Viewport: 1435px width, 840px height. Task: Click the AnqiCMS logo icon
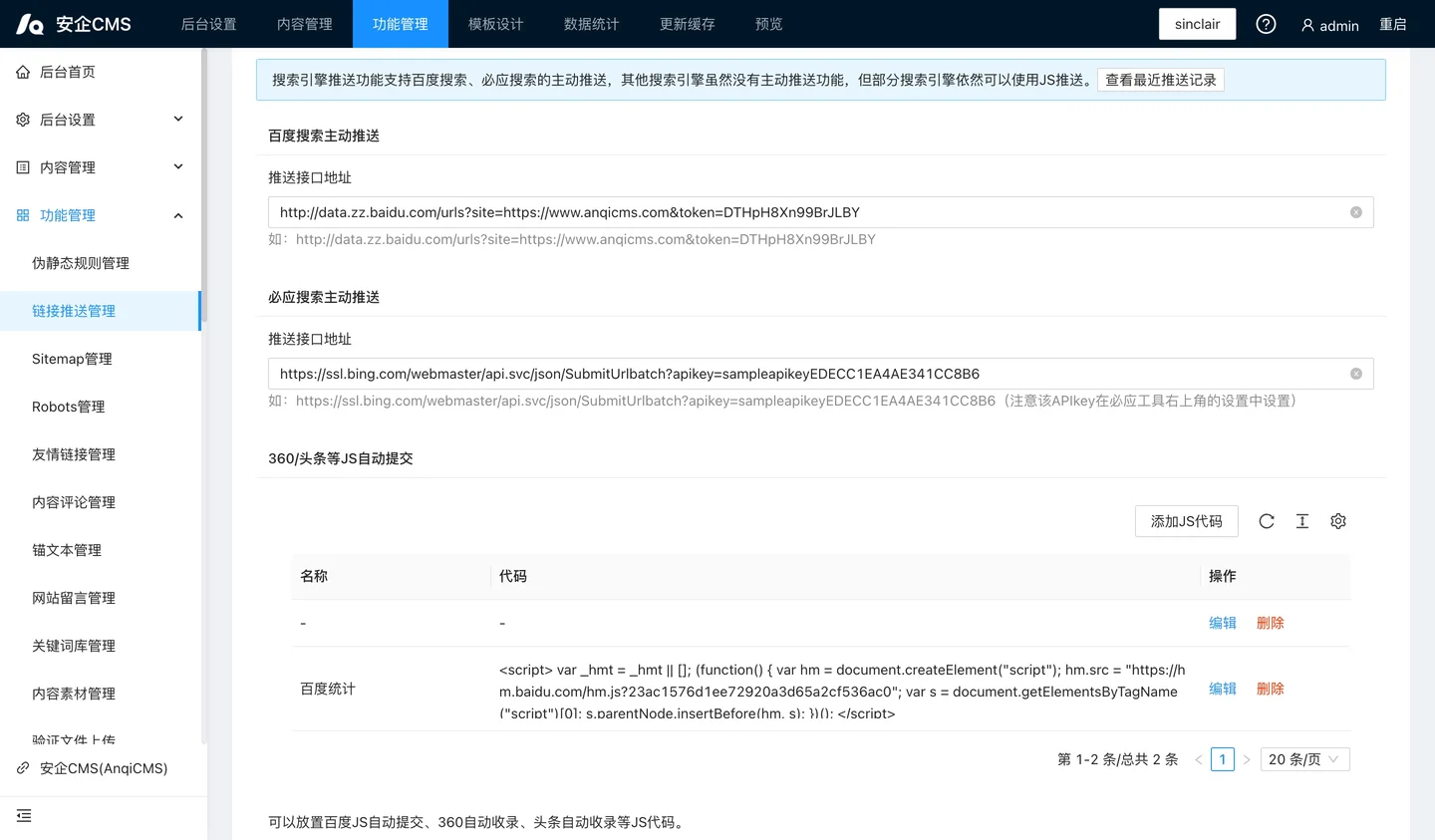coord(30,24)
